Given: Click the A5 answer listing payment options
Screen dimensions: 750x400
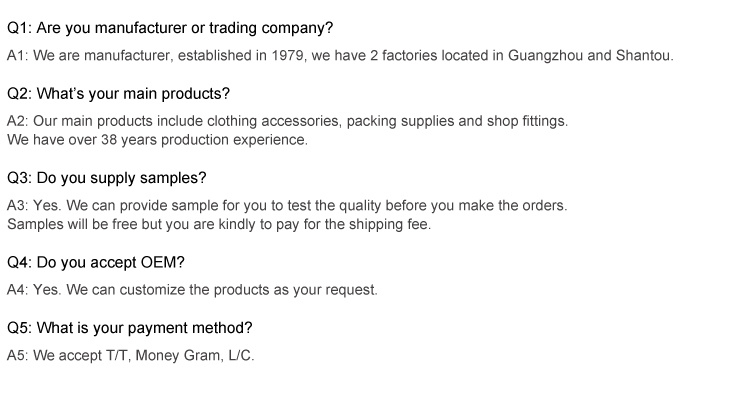Looking at the screenshot, I should coord(131,356).
